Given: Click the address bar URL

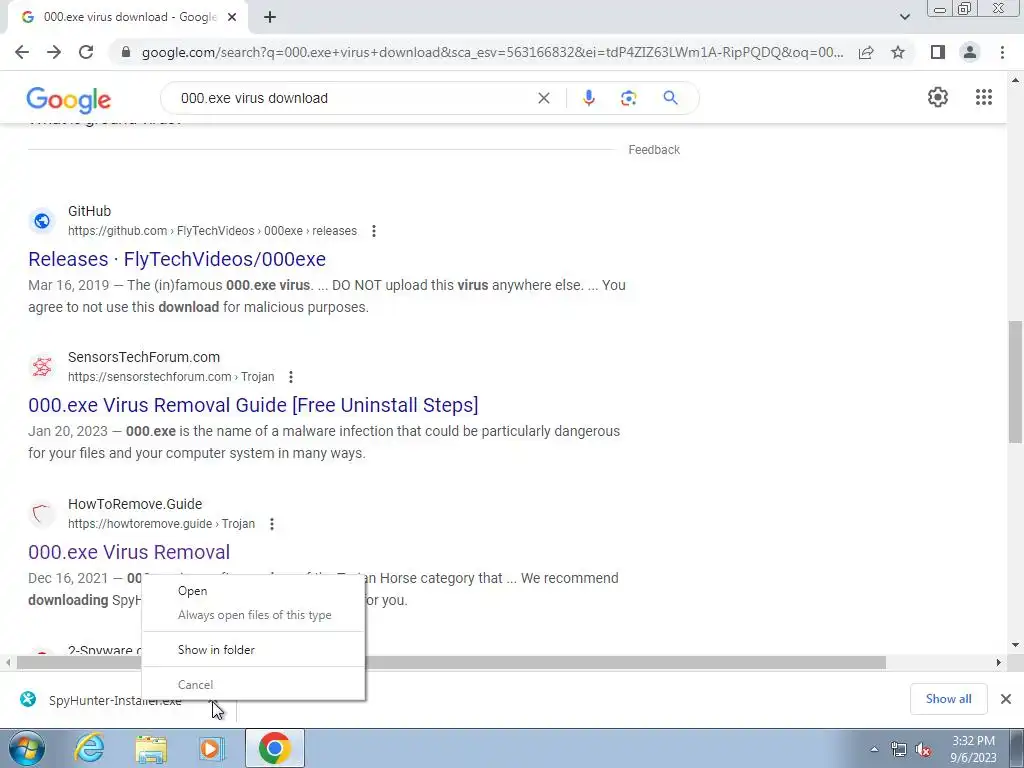Looking at the screenshot, I should click(x=492, y=52).
